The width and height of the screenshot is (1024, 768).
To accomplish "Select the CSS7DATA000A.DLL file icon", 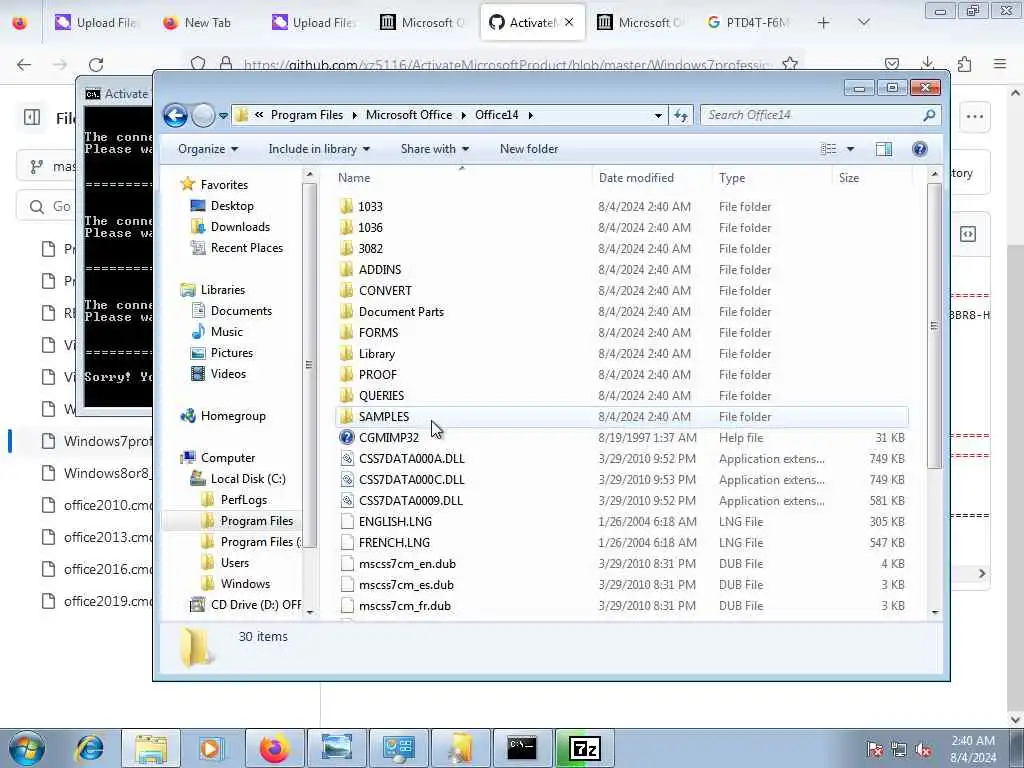I will pos(347,458).
